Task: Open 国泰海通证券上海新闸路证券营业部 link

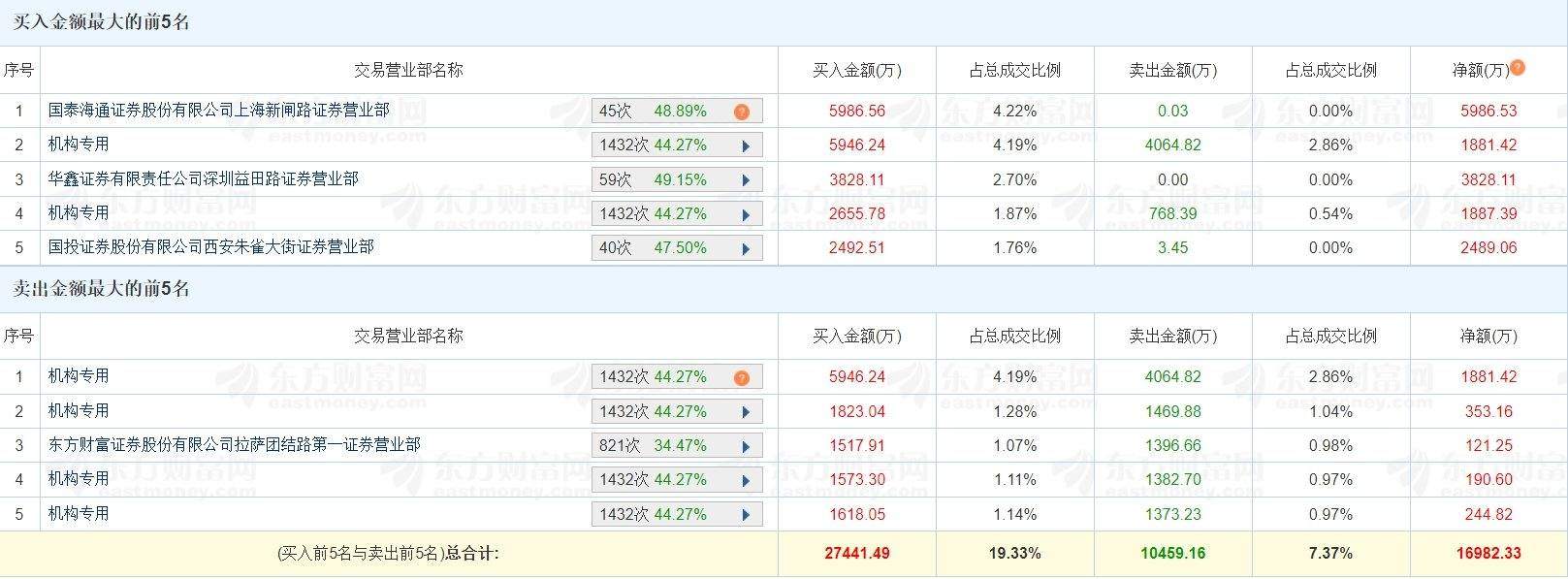Action: pos(219,111)
